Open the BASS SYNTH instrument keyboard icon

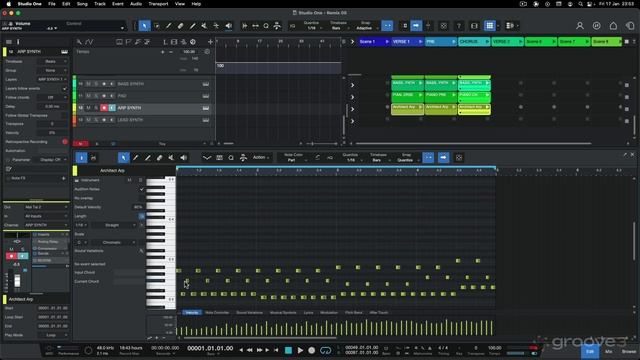(x=206, y=84)
